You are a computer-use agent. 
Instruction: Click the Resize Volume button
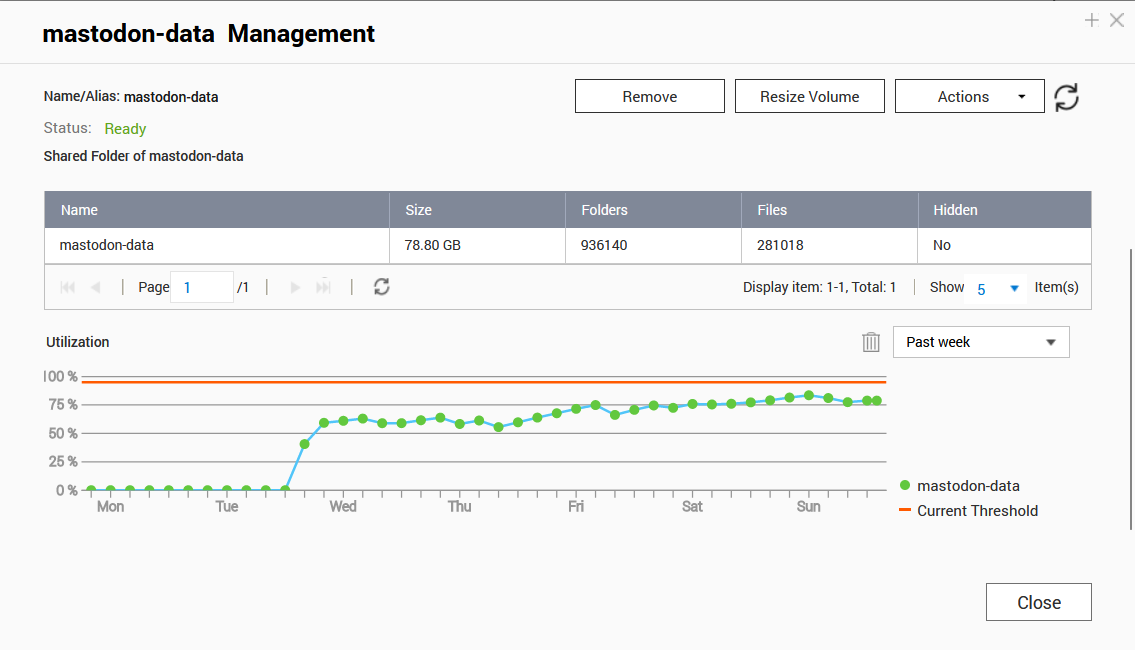[809, 97]
